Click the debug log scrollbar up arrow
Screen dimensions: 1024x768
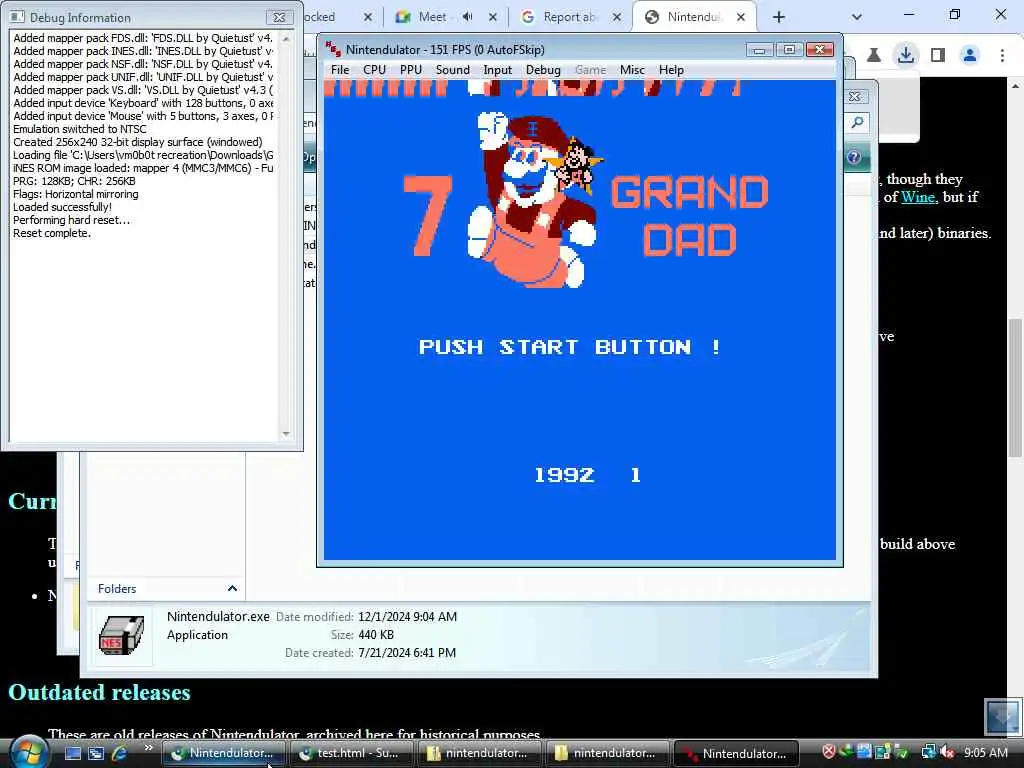(x=285, y=39)
